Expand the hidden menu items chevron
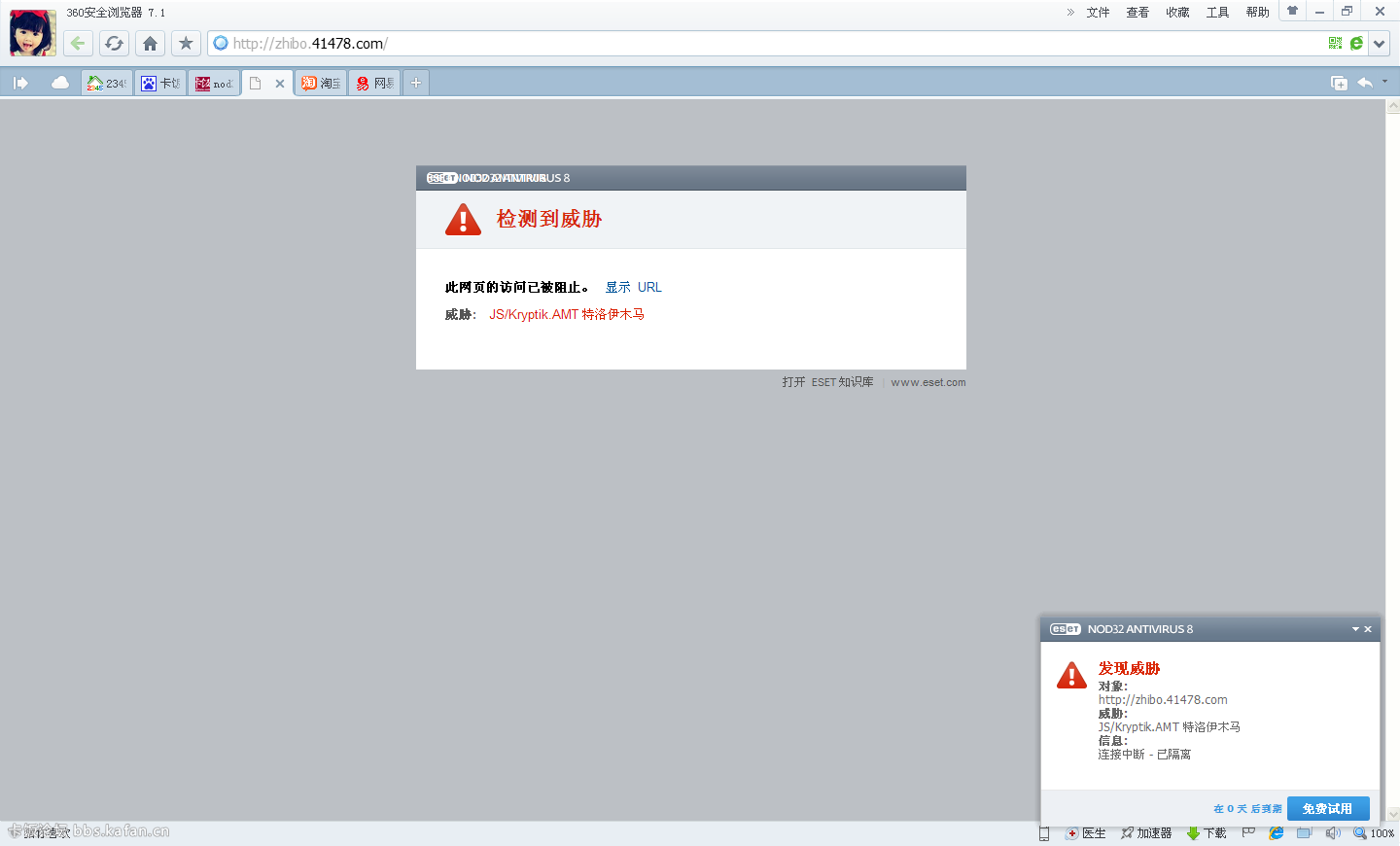 tap(1070, 12)
